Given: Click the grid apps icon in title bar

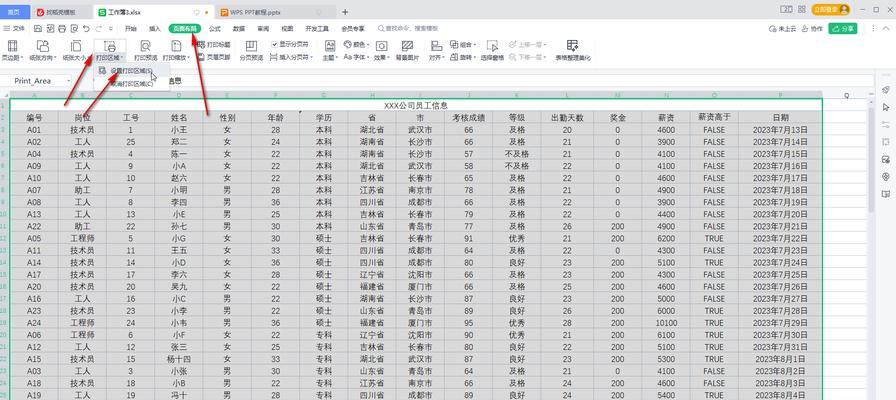Looking at the screenshot, I should click(x=802, y=10).
